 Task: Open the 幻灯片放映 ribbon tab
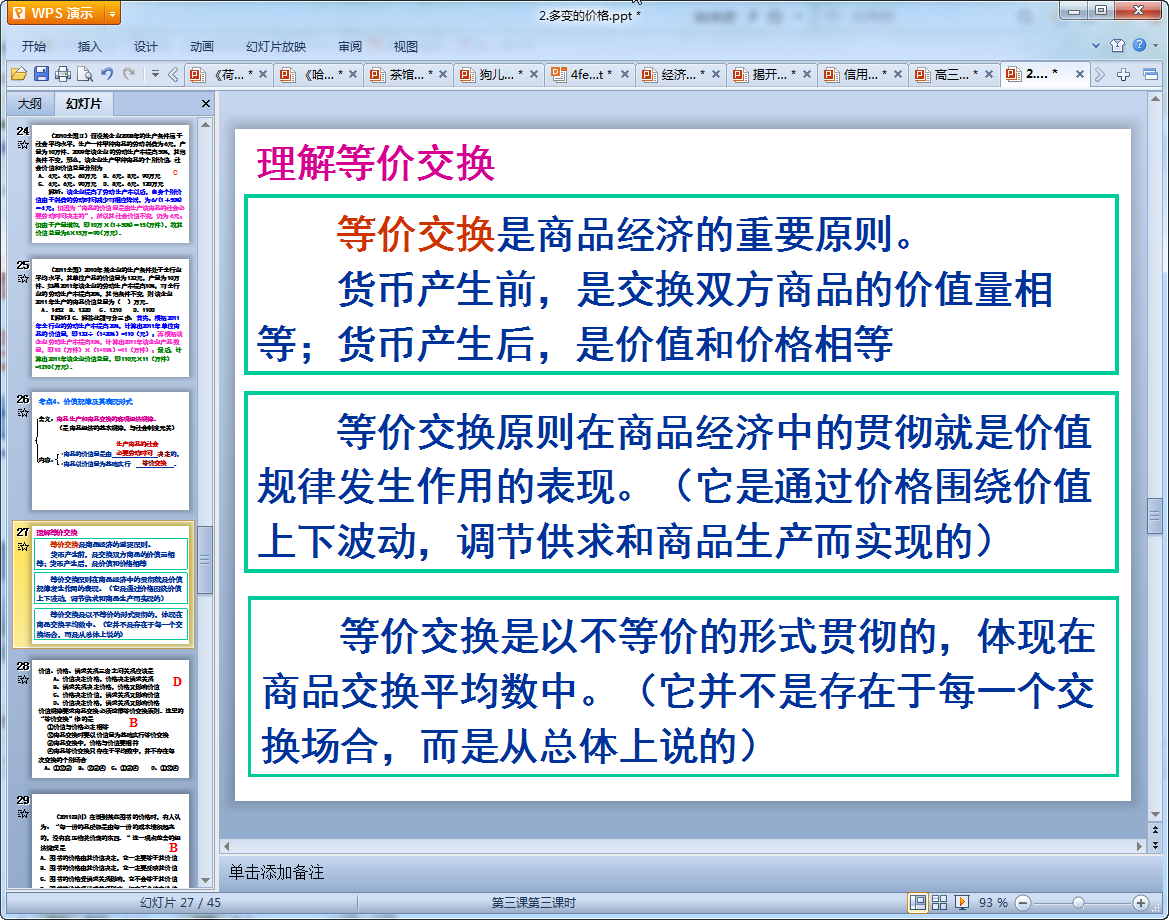click(276, 46)
